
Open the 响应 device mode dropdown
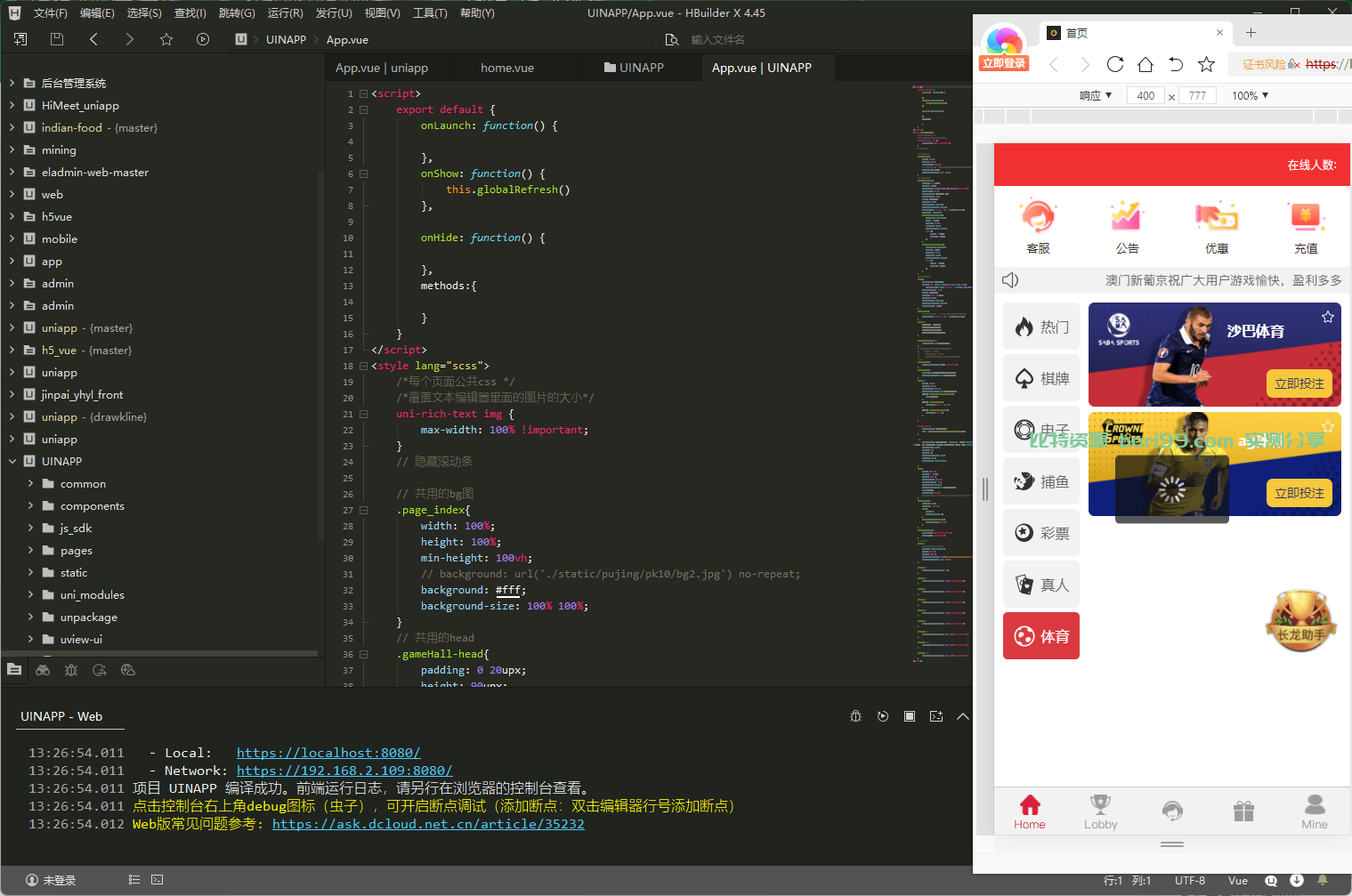tap(1096, 95)
